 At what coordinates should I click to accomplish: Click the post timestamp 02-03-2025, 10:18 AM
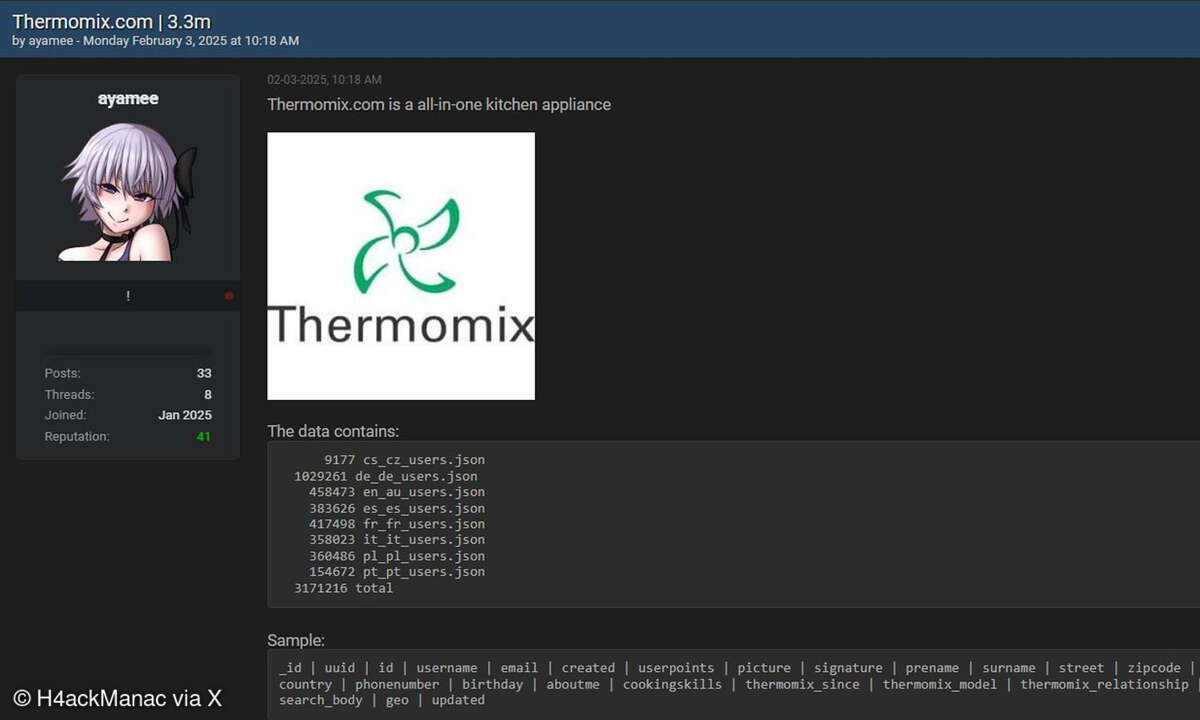(x=324, y=80)
